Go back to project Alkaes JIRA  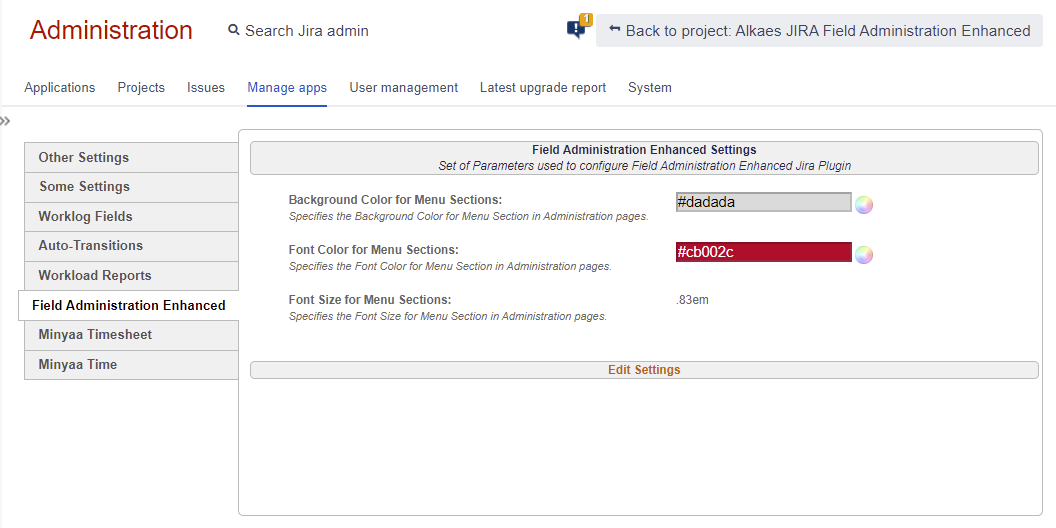click(819, 31)
